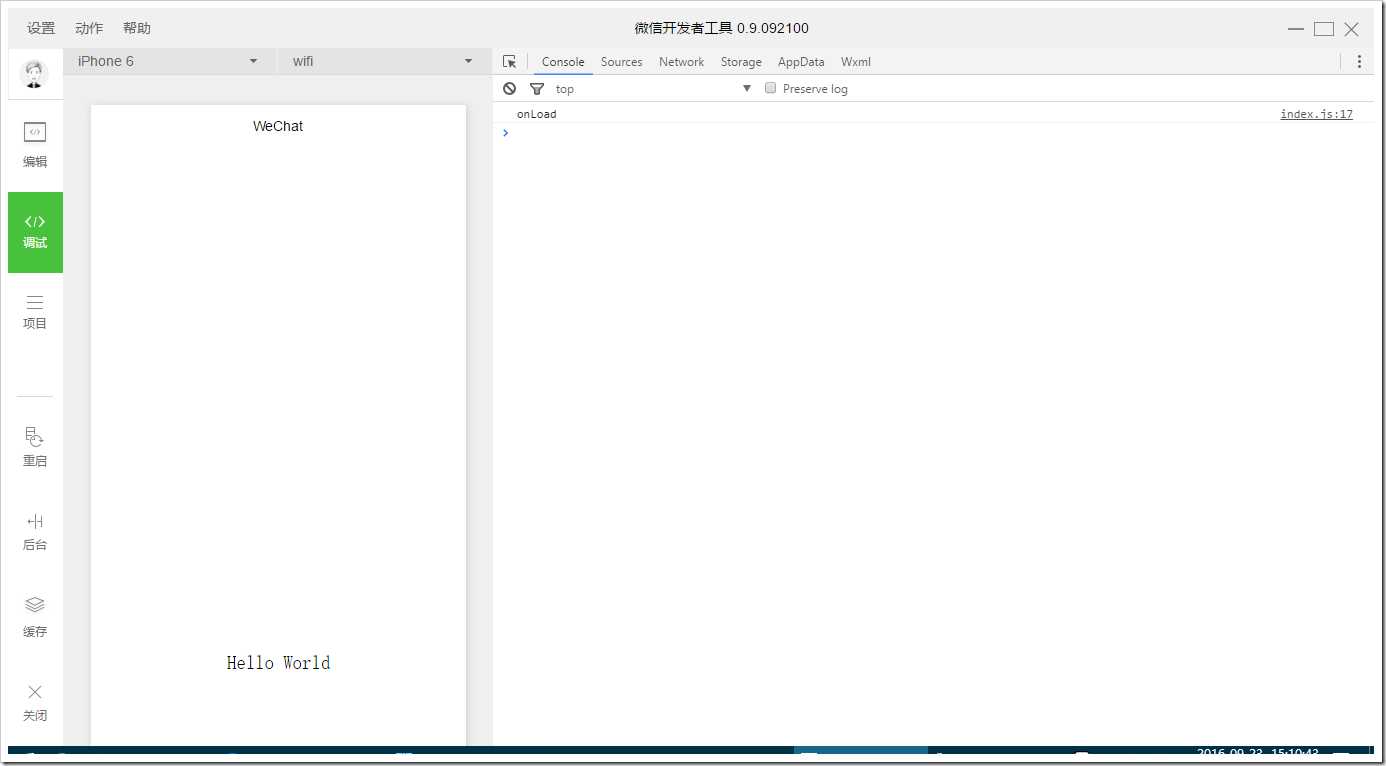Open the 动作 (Actions) menu
This screenshot has width=1386, height=766.
coord(89,28)
